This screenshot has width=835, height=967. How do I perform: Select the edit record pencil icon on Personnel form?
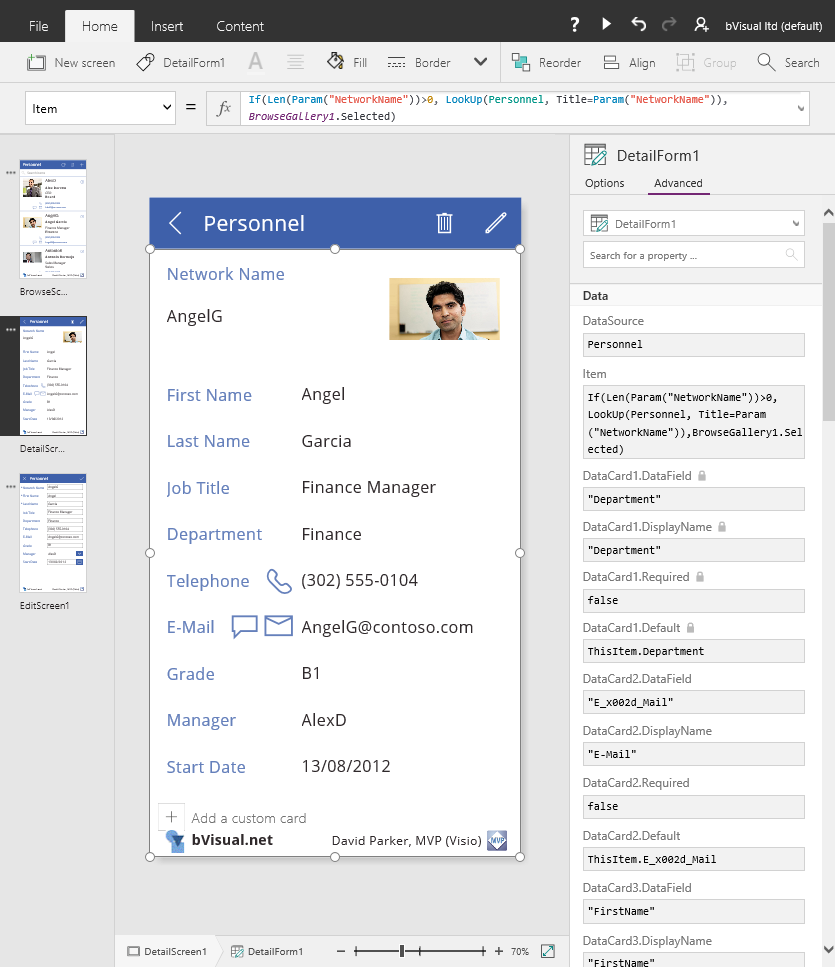click(495, 223)
